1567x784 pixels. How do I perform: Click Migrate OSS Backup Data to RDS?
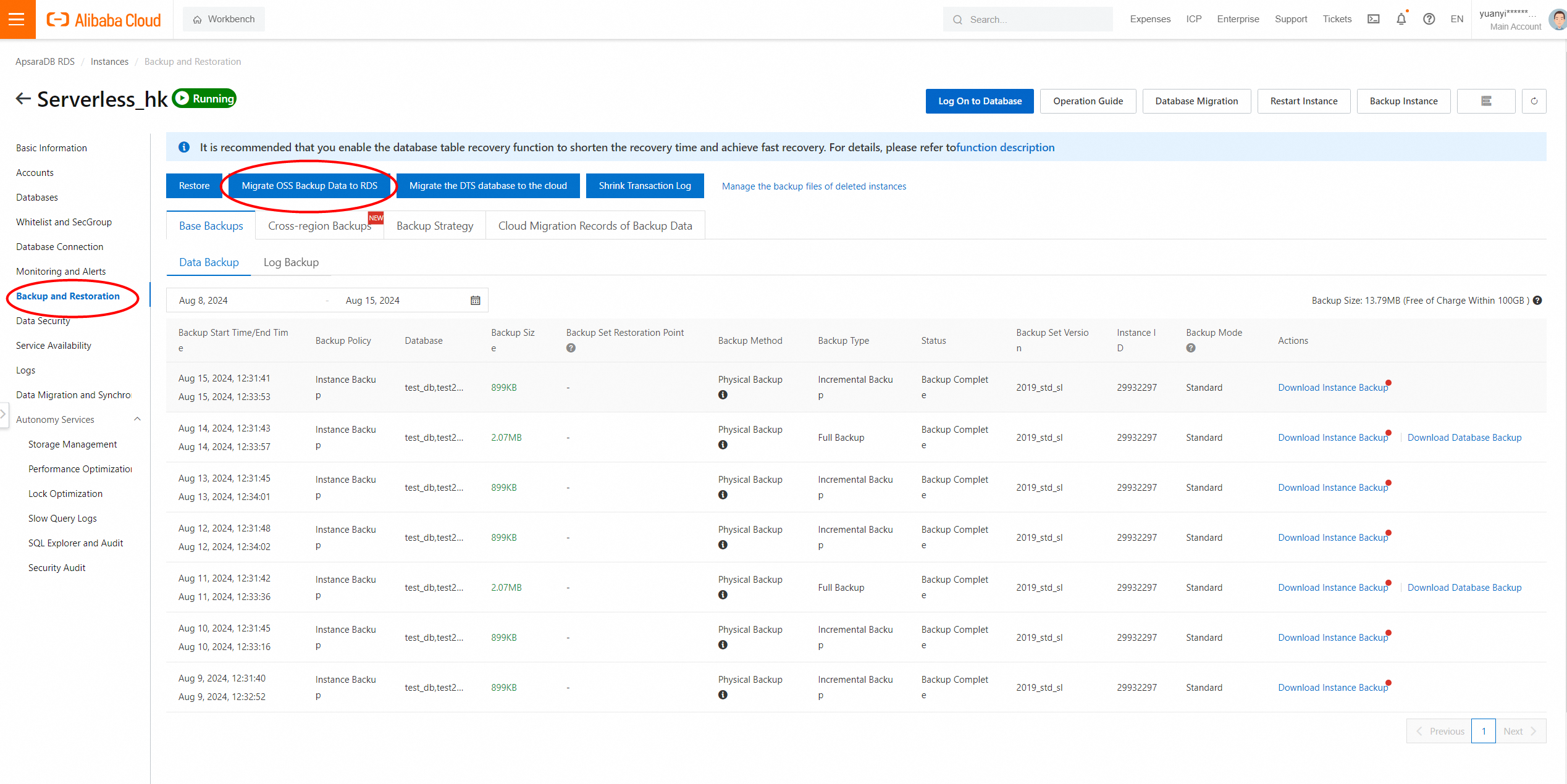(x=309, y=186)
